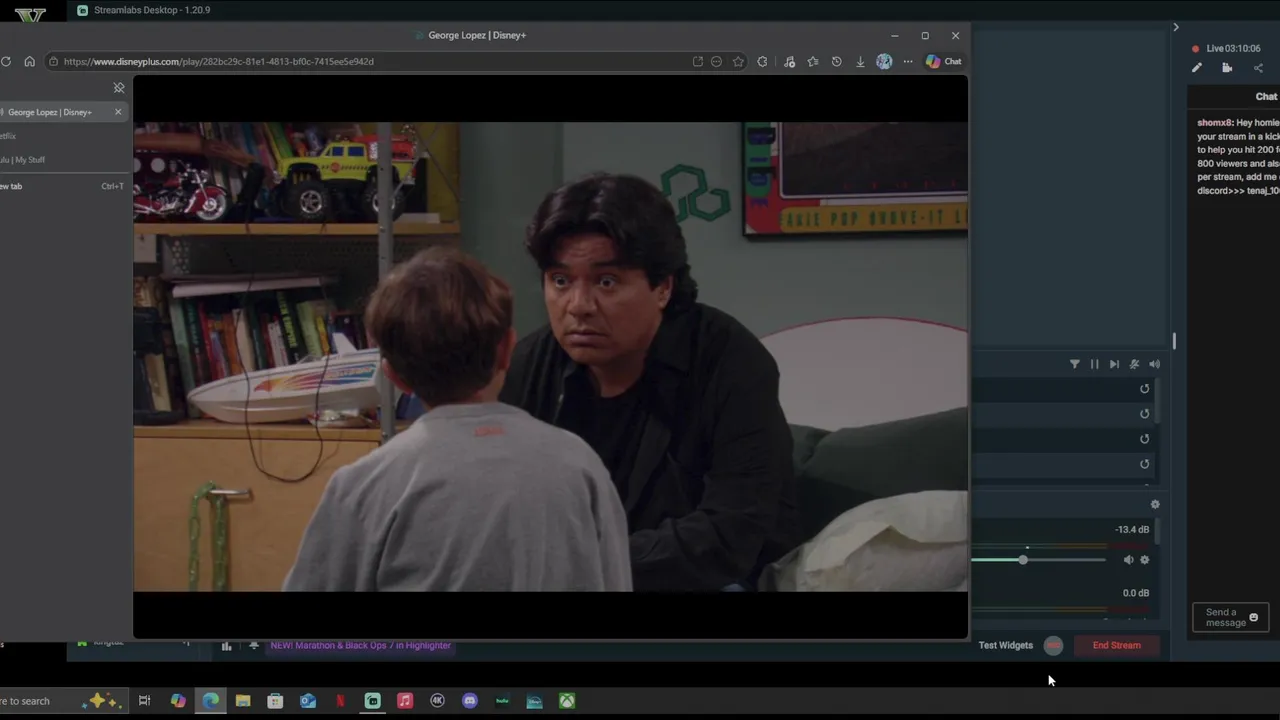The width and height of the screenshot is (1280, 720).
Task: Open Xbox app from taskbar
Action: click(567, 701)
